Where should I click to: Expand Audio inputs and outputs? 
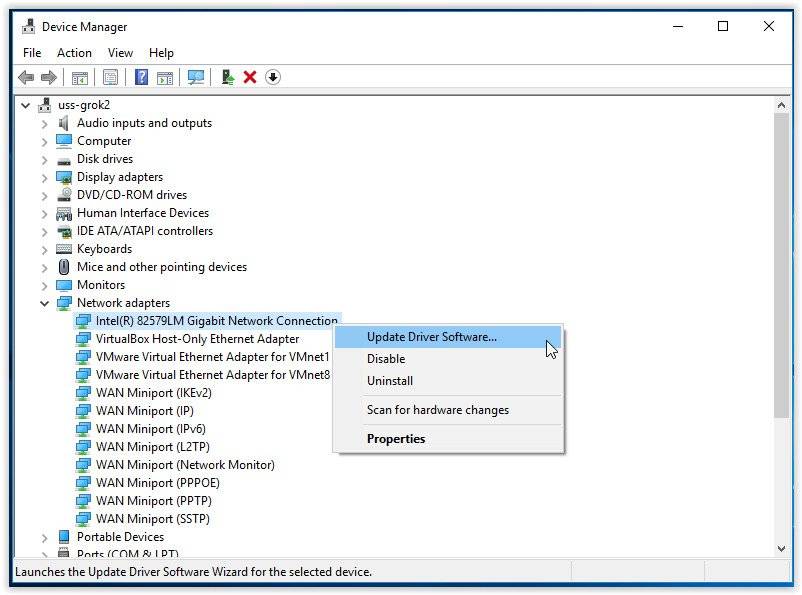(x=44, y=124)
